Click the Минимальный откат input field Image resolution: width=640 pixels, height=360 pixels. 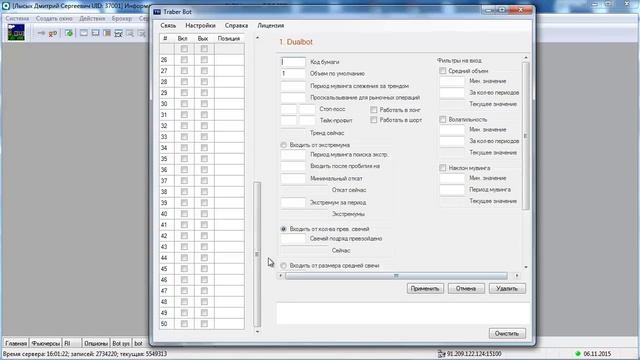[293, 178]
